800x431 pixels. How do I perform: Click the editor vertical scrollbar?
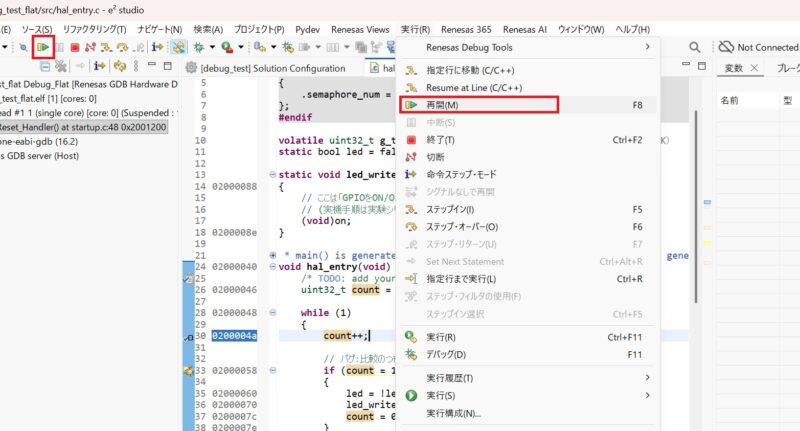694,200
